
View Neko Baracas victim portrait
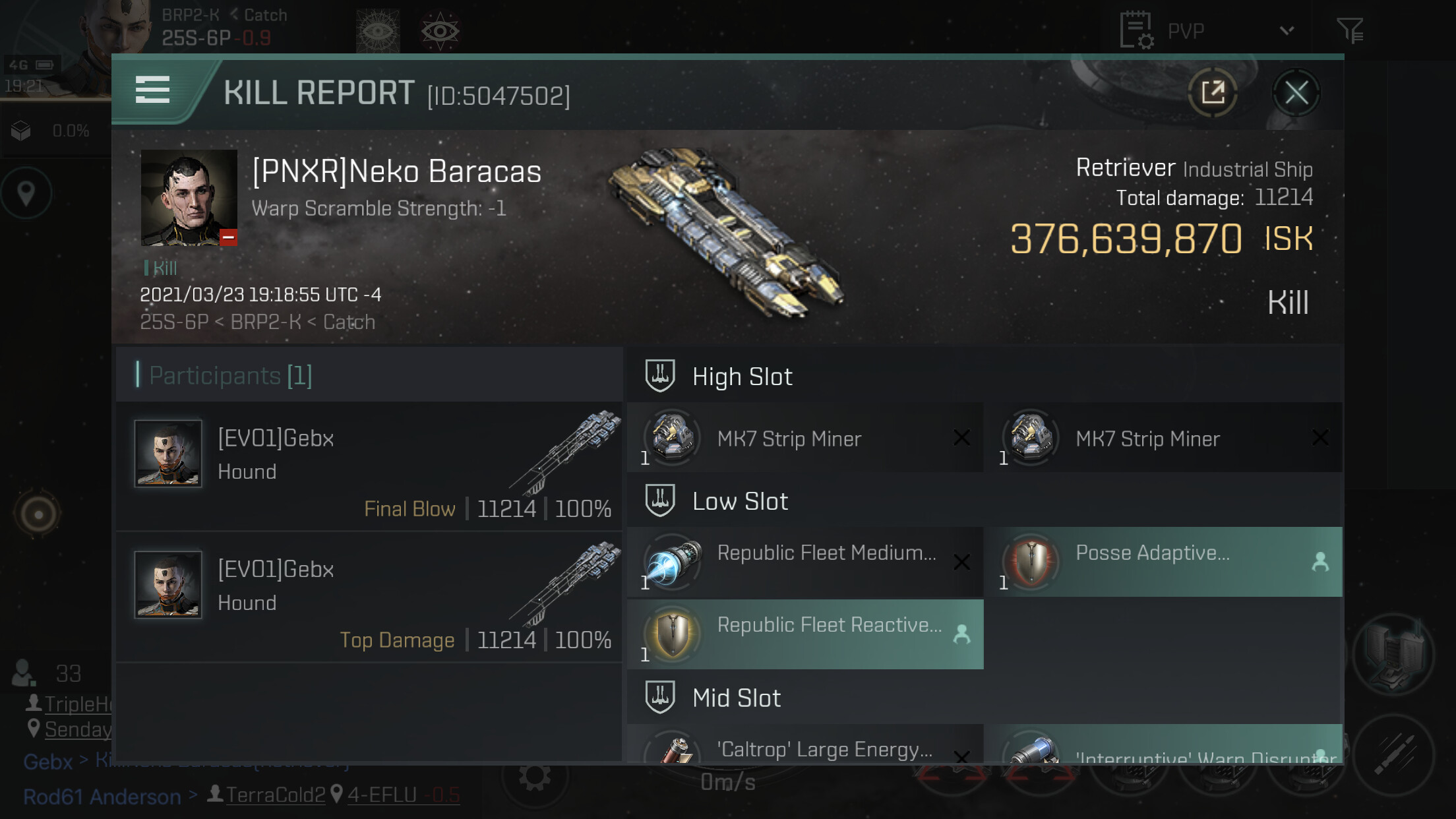189,197
